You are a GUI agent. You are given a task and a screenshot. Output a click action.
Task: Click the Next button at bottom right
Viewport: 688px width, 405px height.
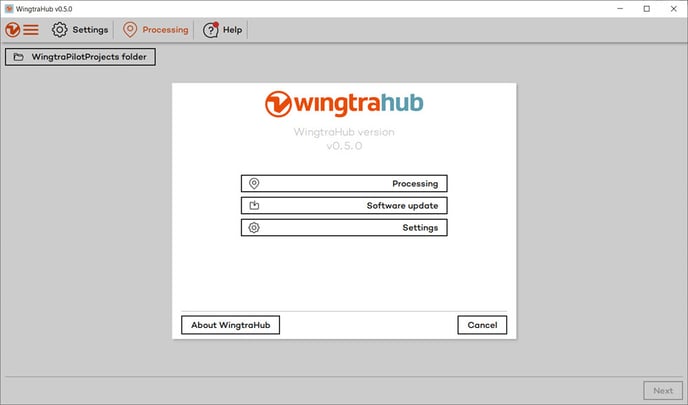coord(663,391)
